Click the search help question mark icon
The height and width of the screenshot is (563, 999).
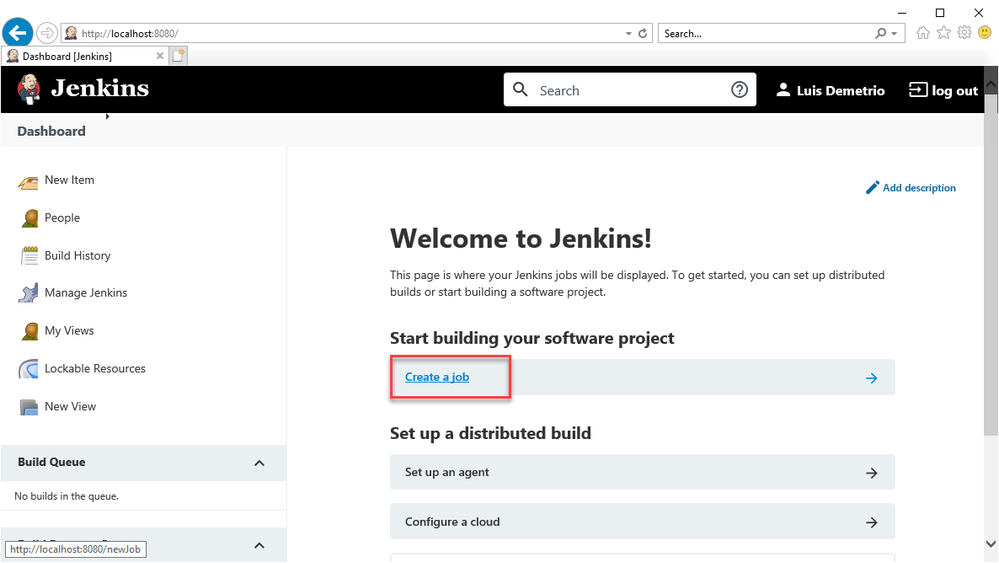click(739, 90)
